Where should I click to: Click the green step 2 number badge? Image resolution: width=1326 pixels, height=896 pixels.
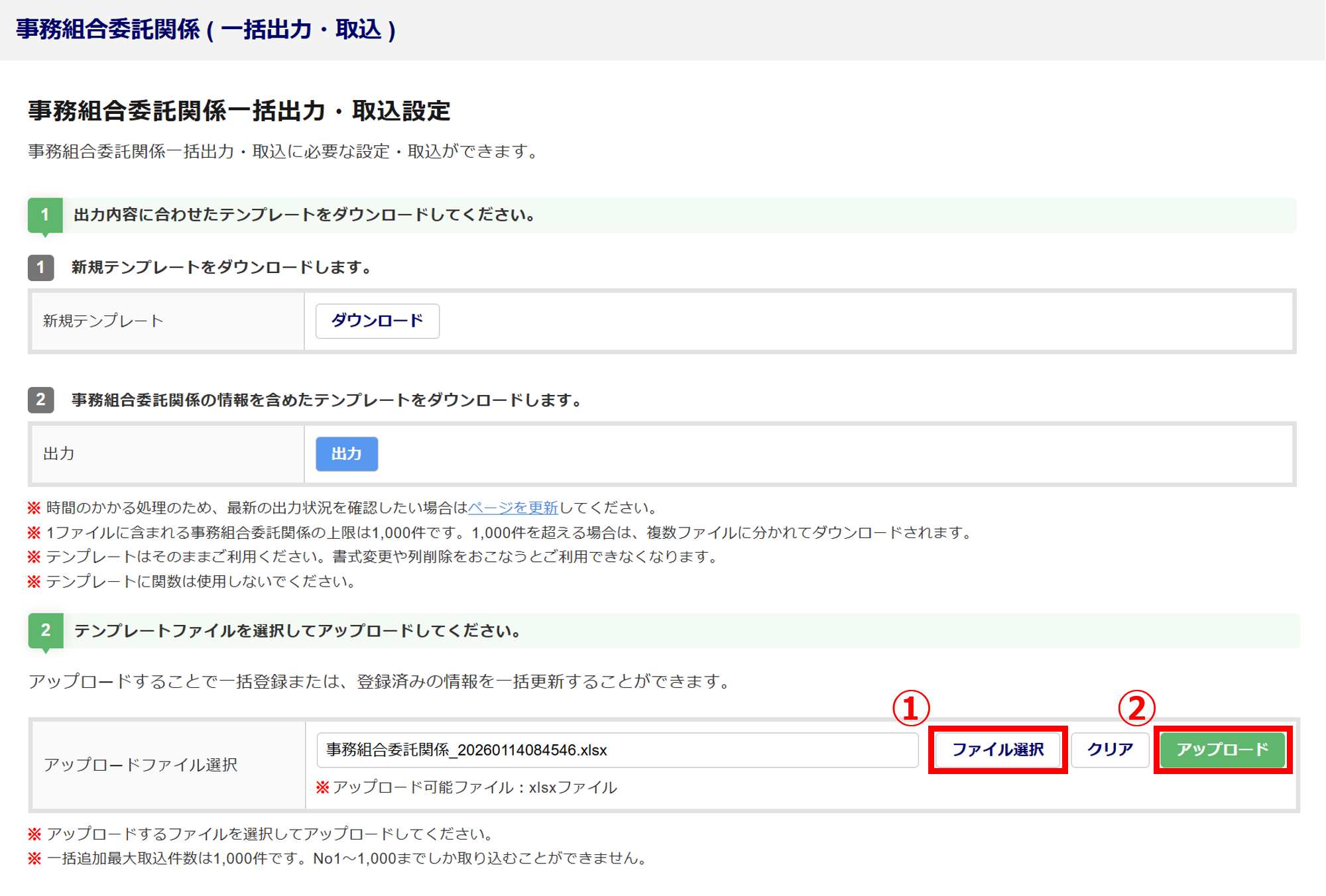pos(46,630)
